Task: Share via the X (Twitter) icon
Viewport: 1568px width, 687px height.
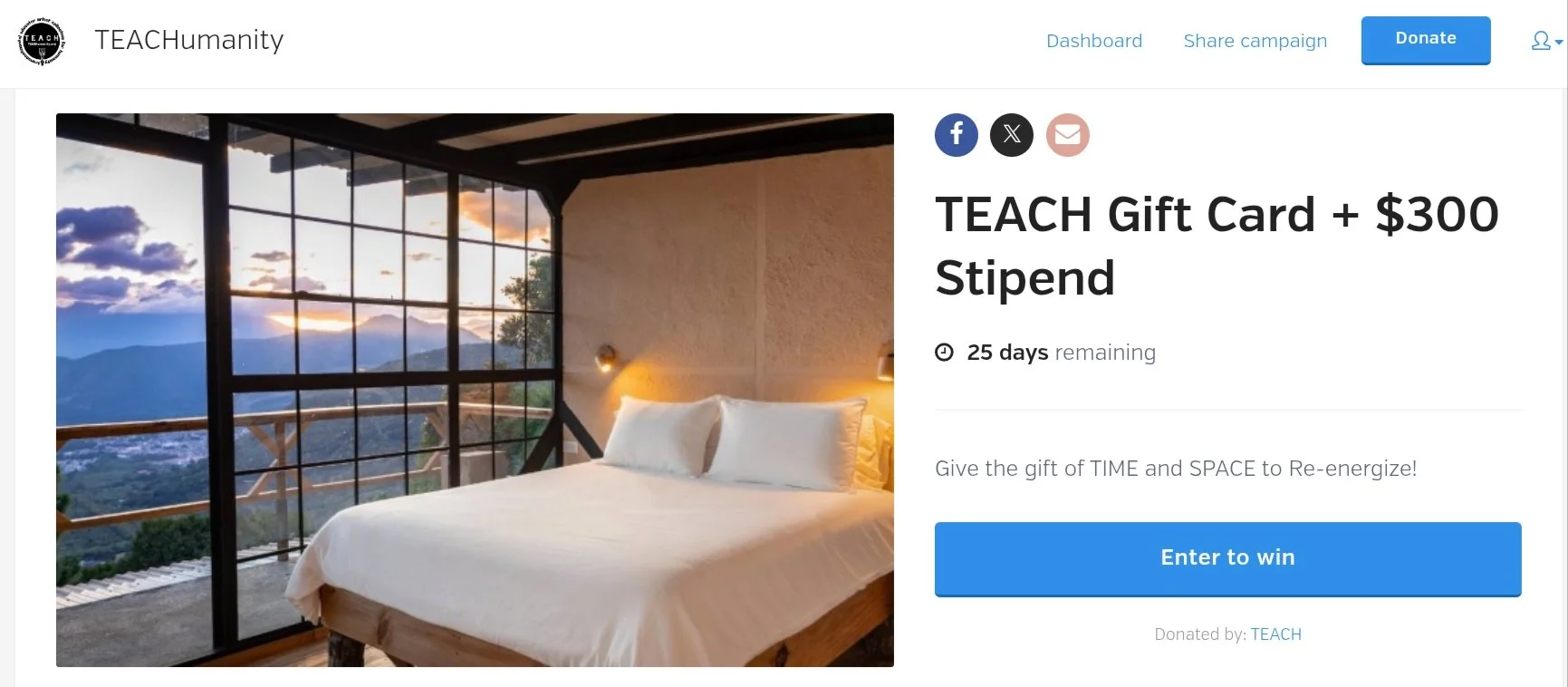Action: pos(1012,135)
